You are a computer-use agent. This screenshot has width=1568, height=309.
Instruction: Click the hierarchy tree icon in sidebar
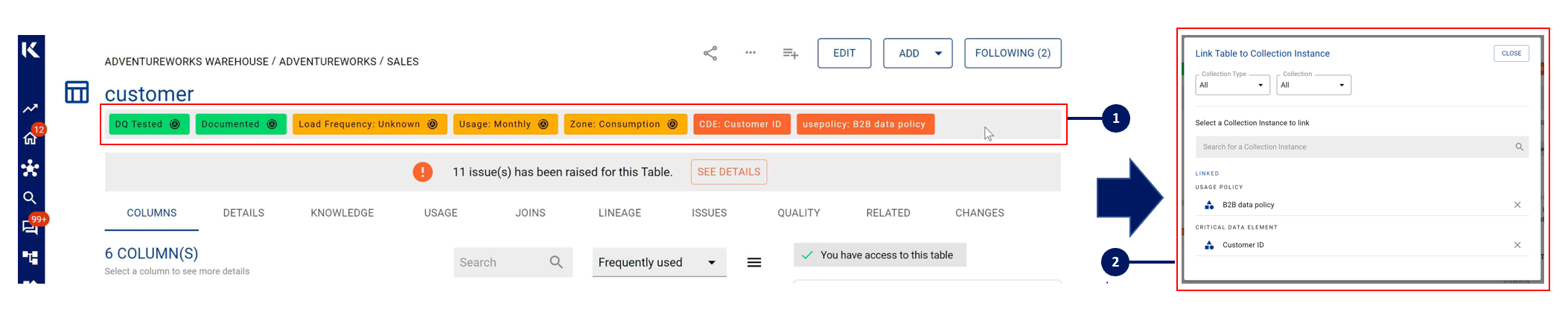click(x=31, y=258)
